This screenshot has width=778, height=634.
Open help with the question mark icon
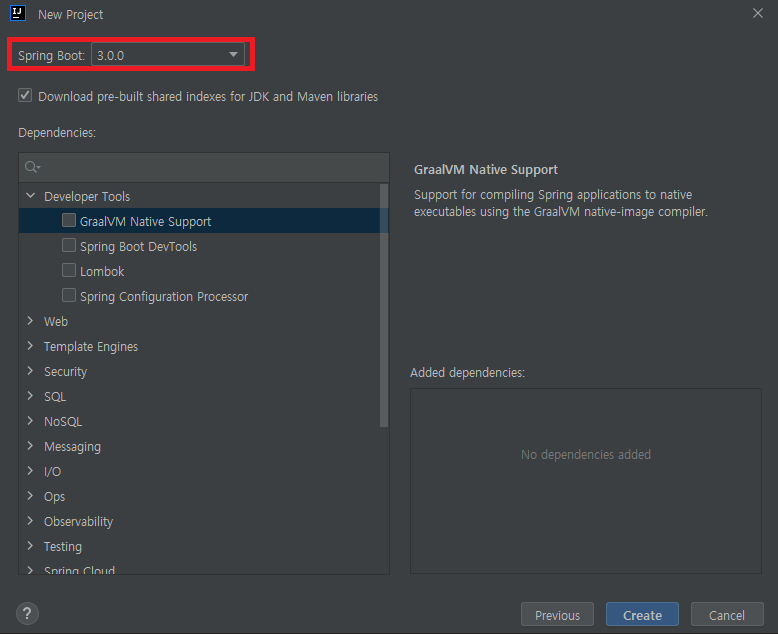27,614
